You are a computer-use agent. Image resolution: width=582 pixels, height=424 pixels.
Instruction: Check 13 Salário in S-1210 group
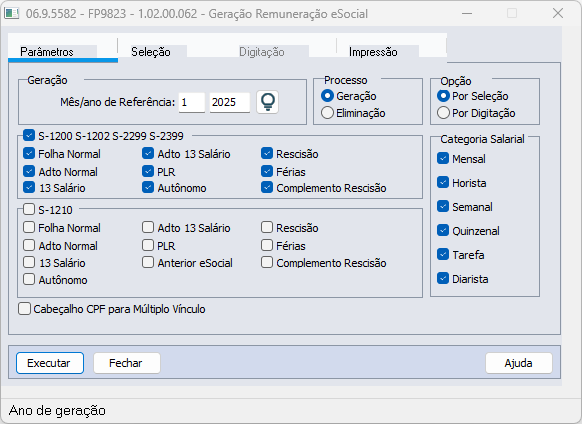(x=29, y=262)
